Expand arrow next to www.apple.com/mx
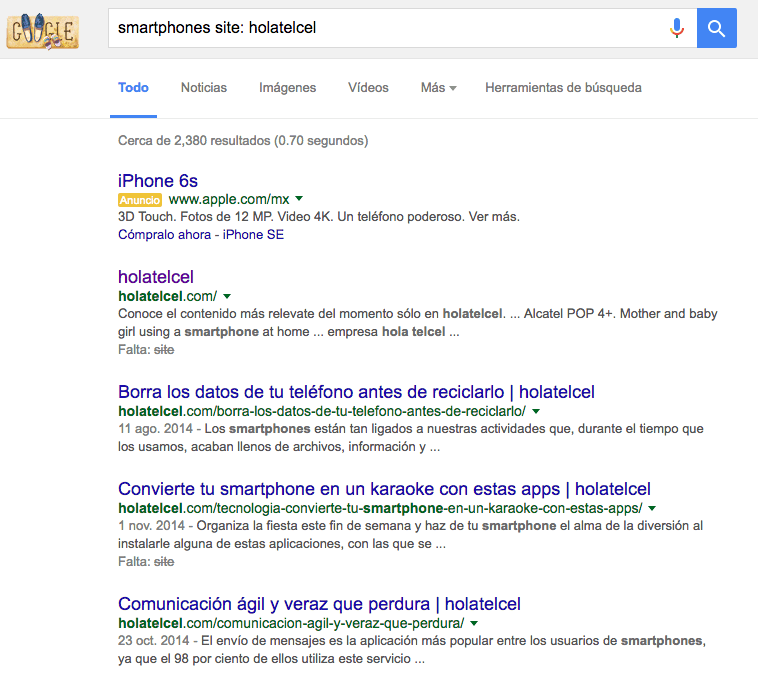 (x=299, y=198)
